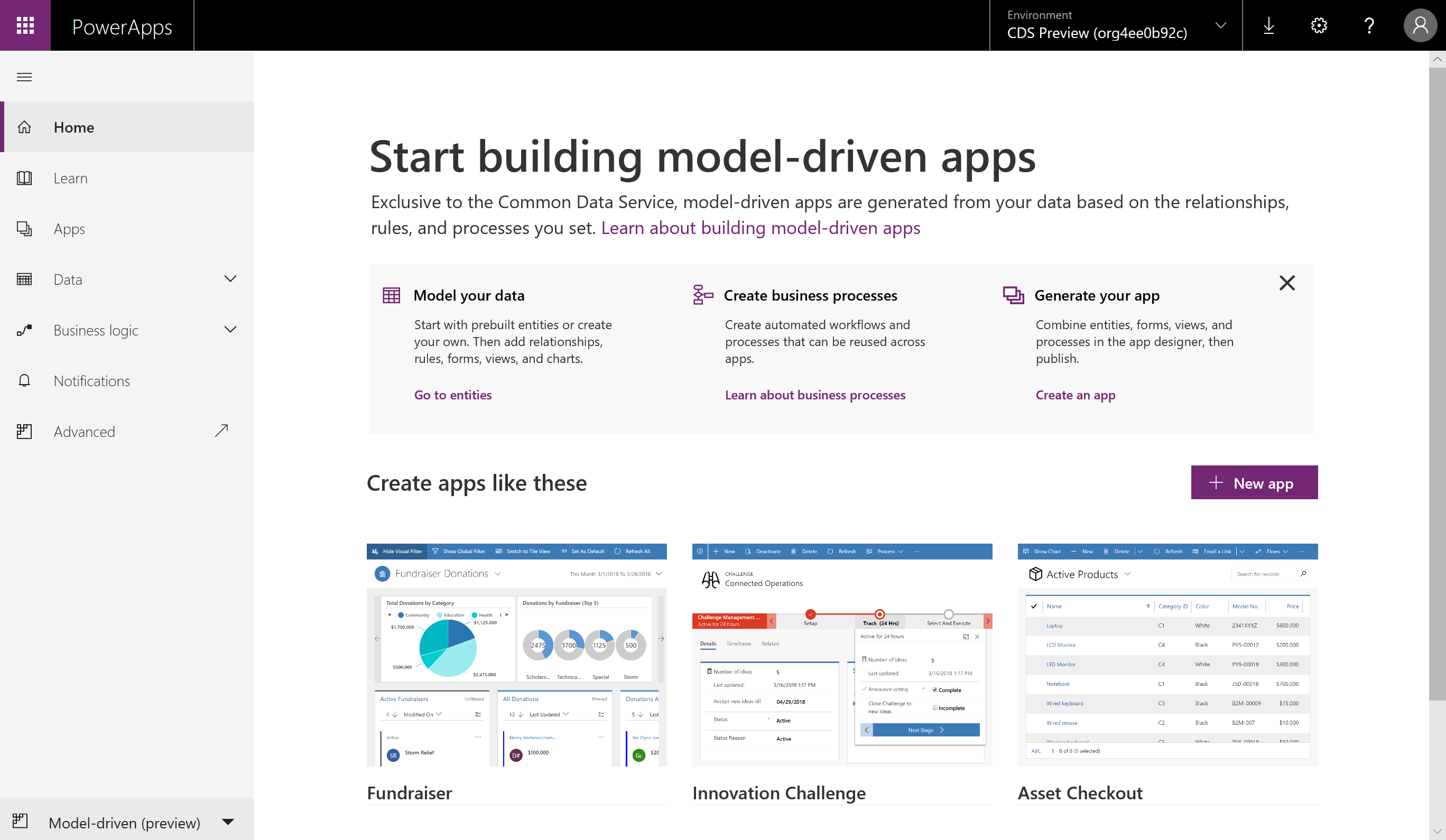
Task: Collapse the sidebar with the hamburger icon
Action: click(x=24, y=76)
